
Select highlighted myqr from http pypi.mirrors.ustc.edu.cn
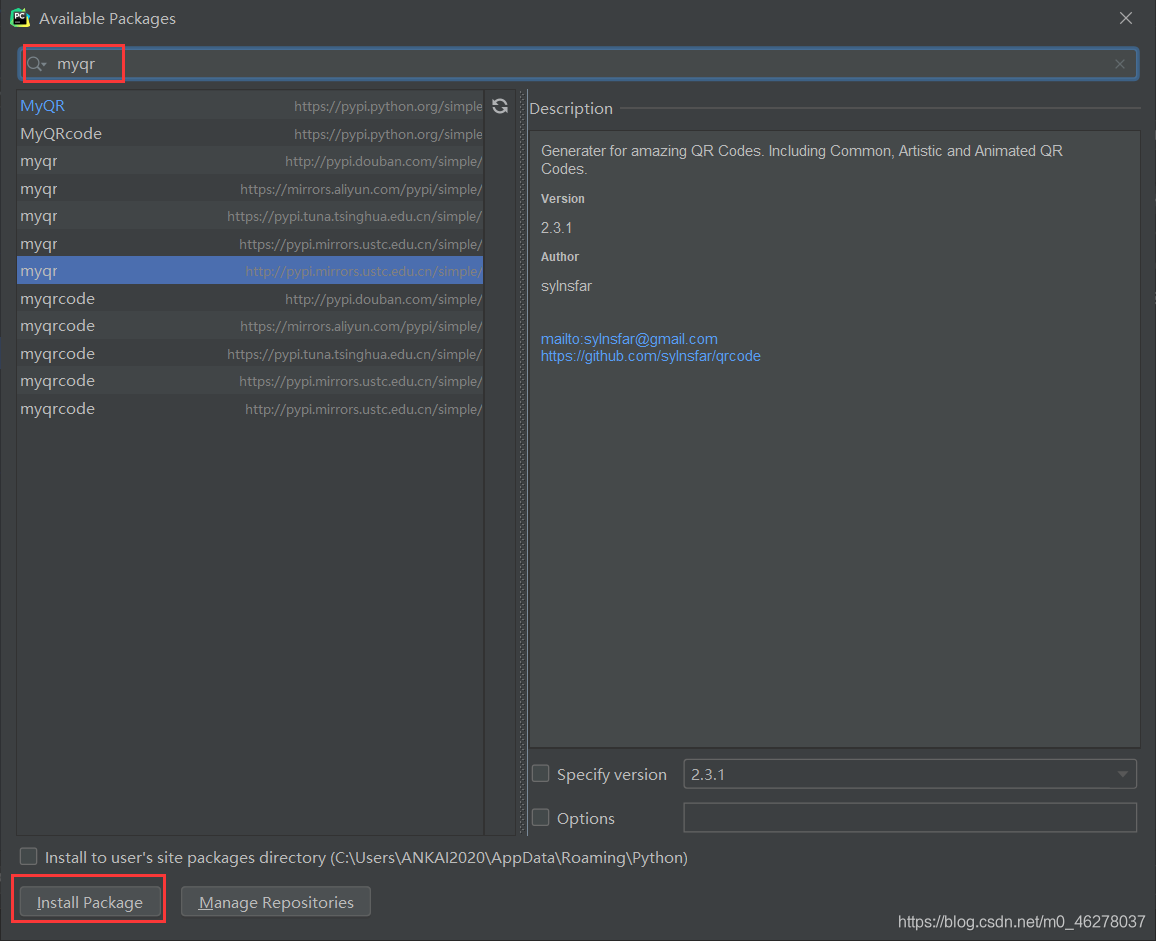(250, 271)
